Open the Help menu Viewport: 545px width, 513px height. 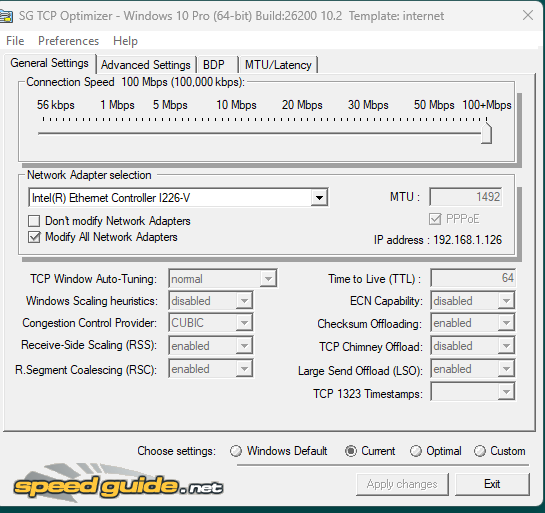[125, 41]
